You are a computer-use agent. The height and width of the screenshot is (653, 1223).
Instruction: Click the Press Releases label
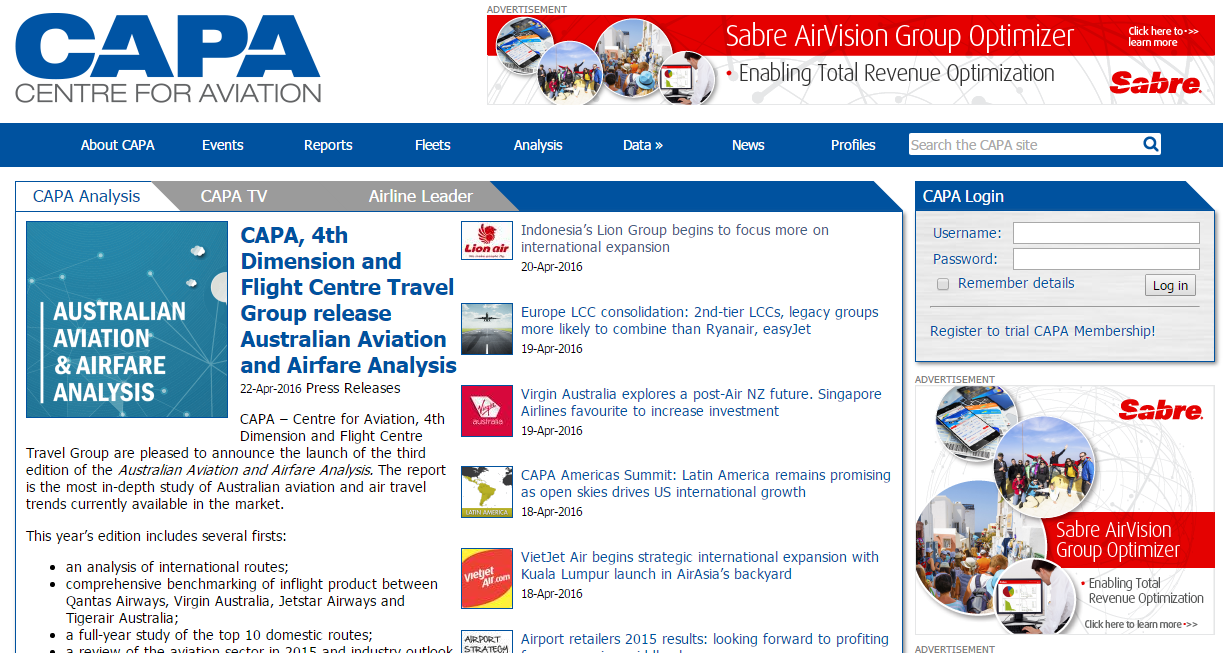pos(353,388)
